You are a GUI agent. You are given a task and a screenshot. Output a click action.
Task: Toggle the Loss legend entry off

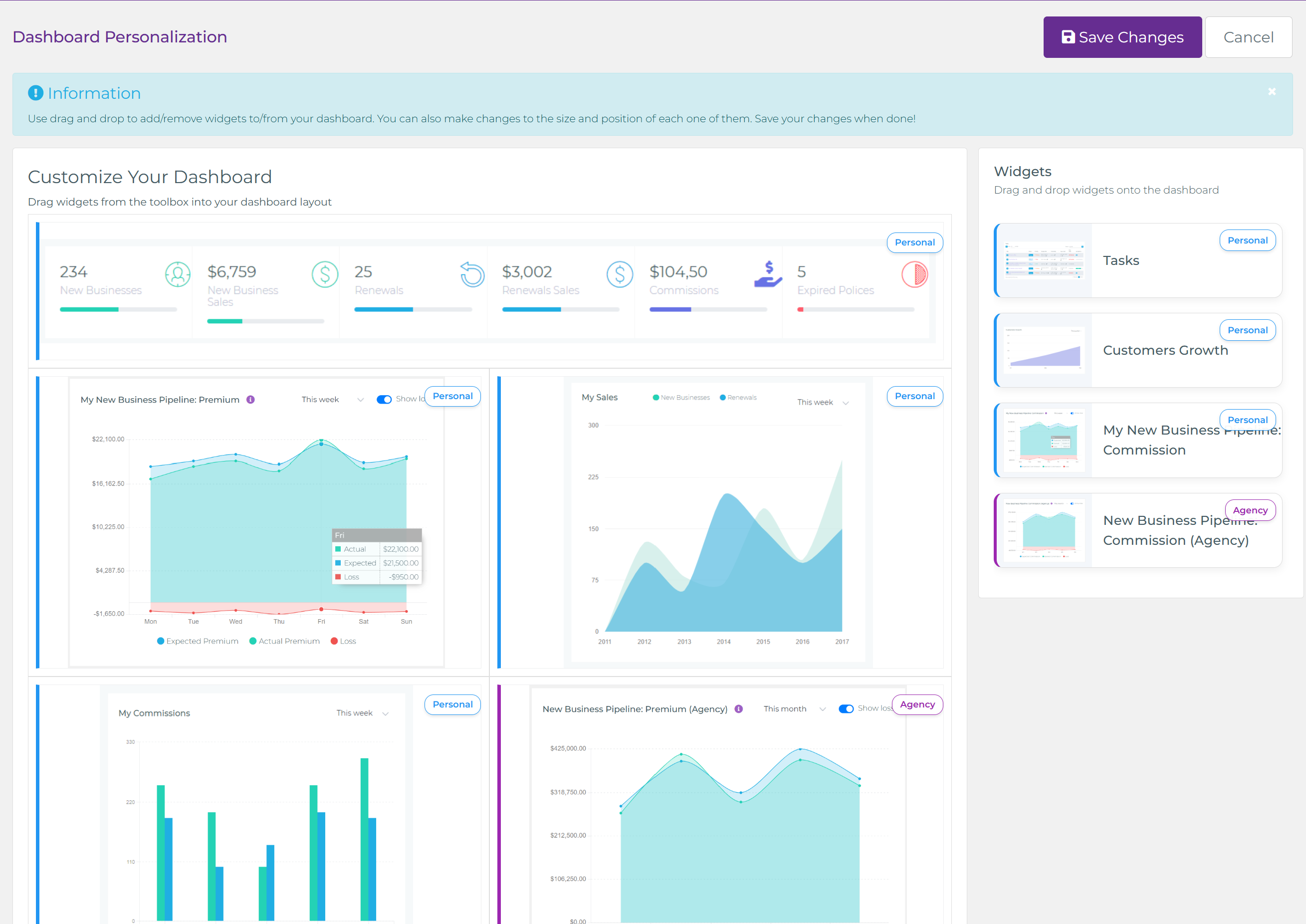click(343, 641)
